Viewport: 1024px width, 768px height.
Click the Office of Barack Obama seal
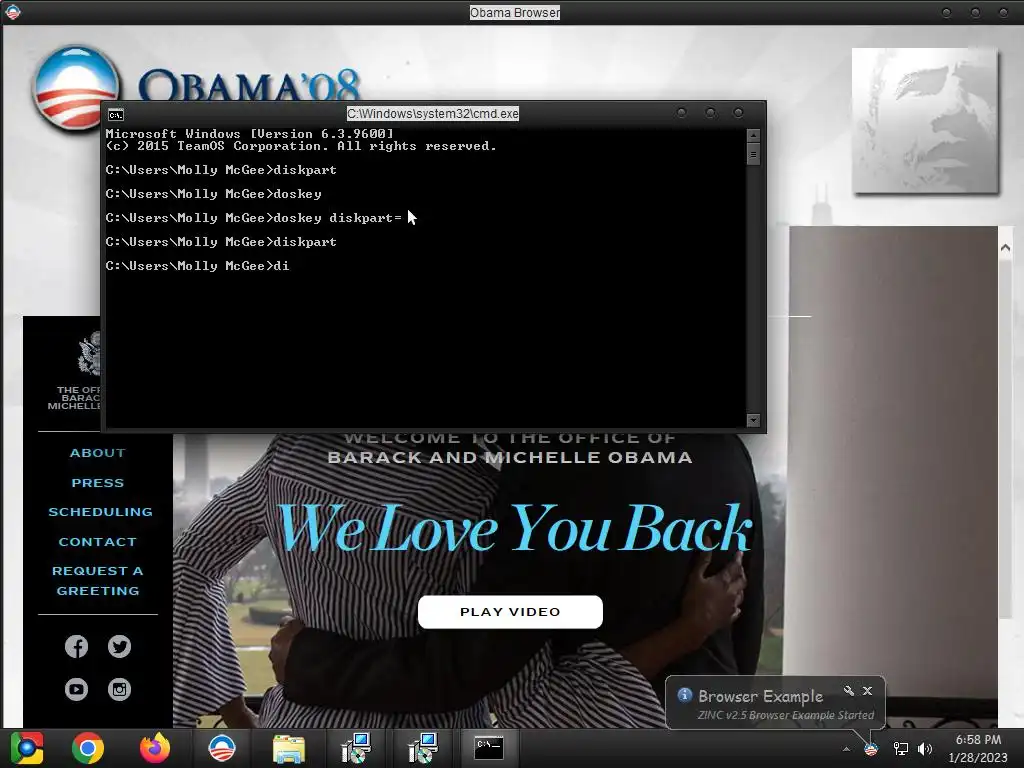[90, 354]
